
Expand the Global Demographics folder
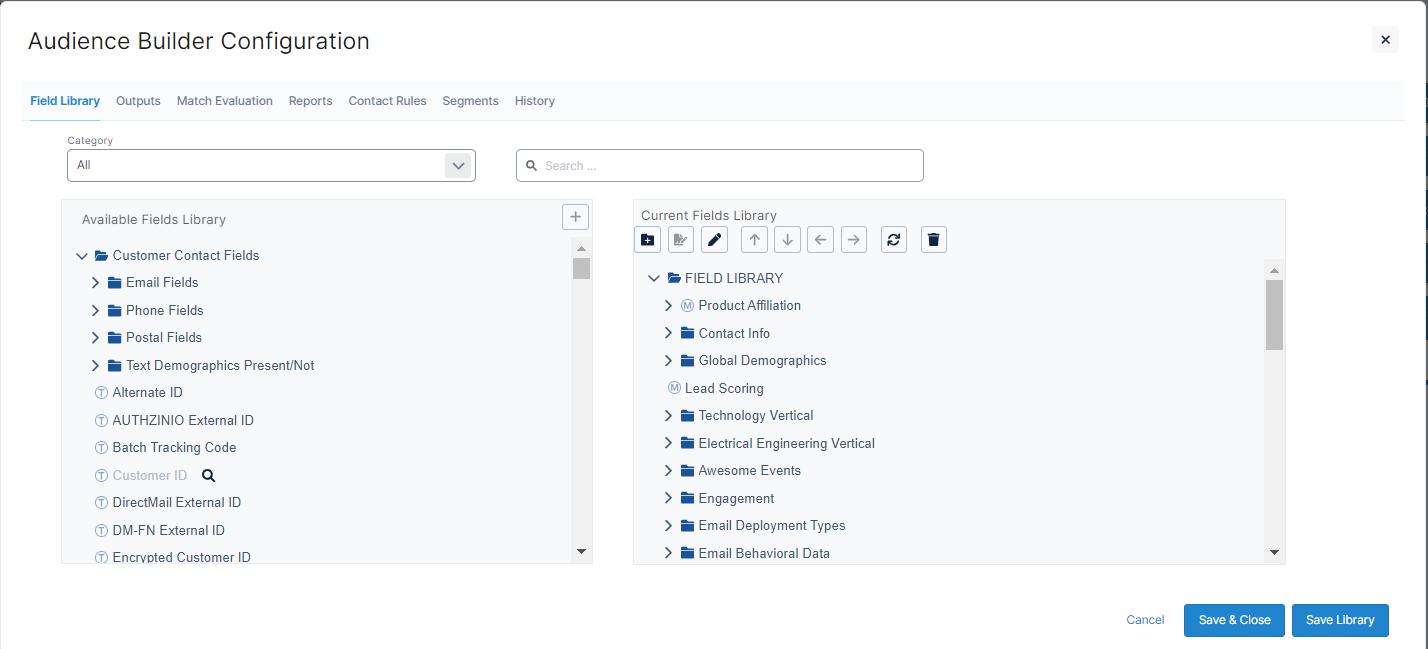(669, 361)
